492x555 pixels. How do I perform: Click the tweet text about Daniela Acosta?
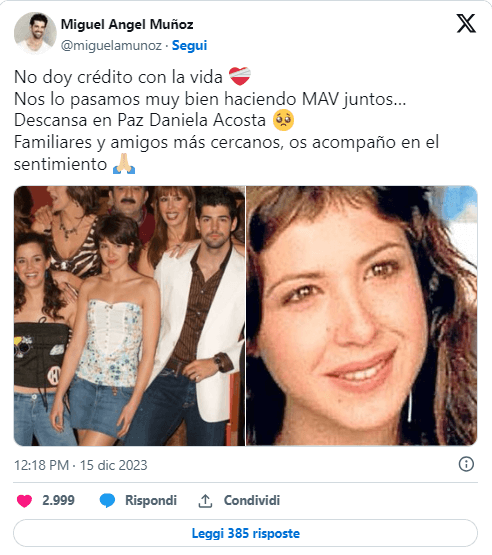[227, 120]
